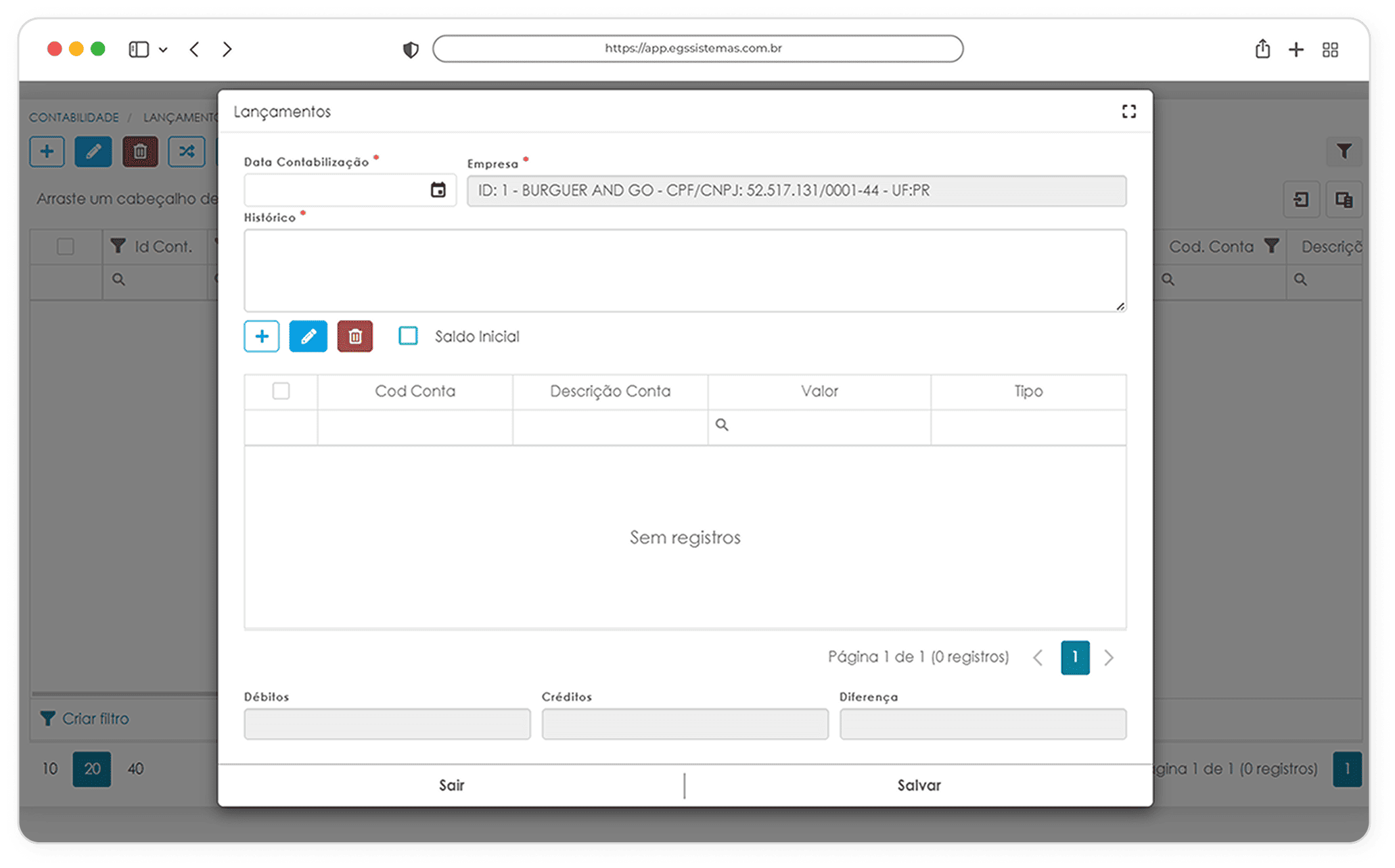Viewport: 1395px width, 868px height.
Task: Check the select-all checkbox in Cod Conta table
Action: [281, 391]
